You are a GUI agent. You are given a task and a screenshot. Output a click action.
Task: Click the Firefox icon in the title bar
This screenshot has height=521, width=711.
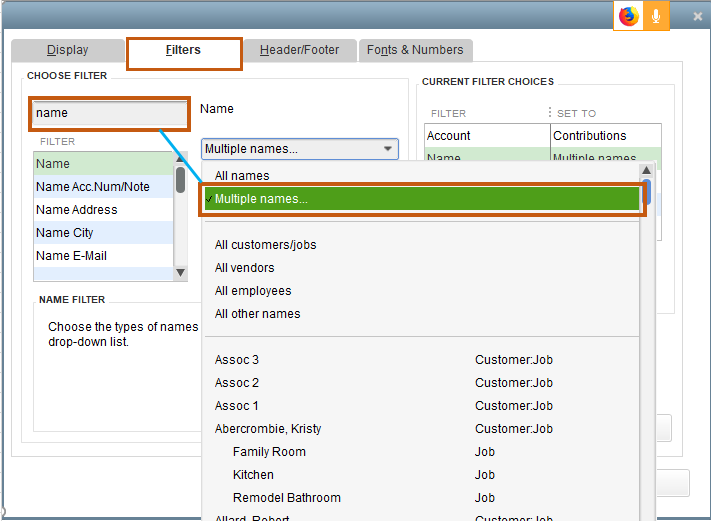click(628, 16)
